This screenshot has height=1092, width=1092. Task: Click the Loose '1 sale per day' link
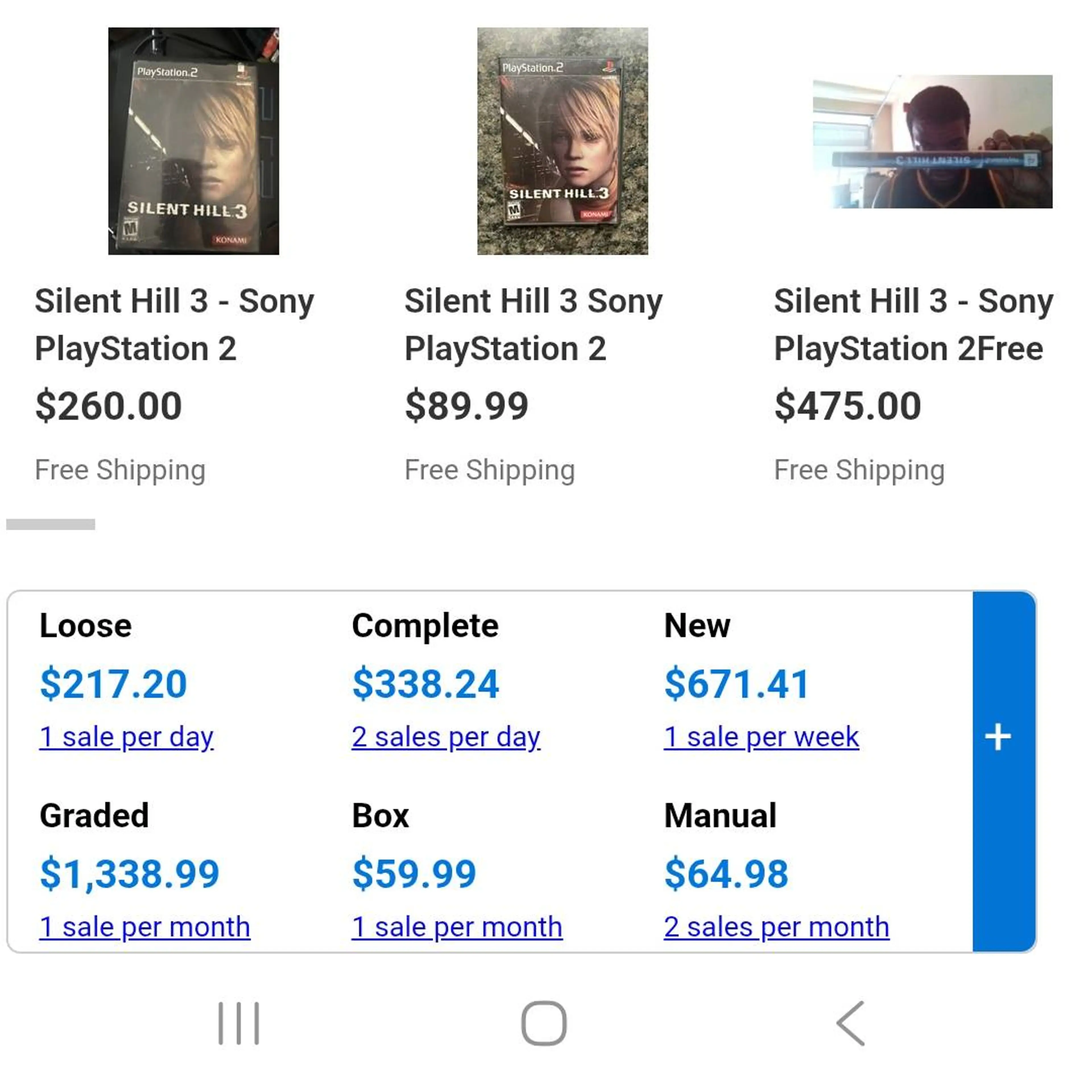126,737
